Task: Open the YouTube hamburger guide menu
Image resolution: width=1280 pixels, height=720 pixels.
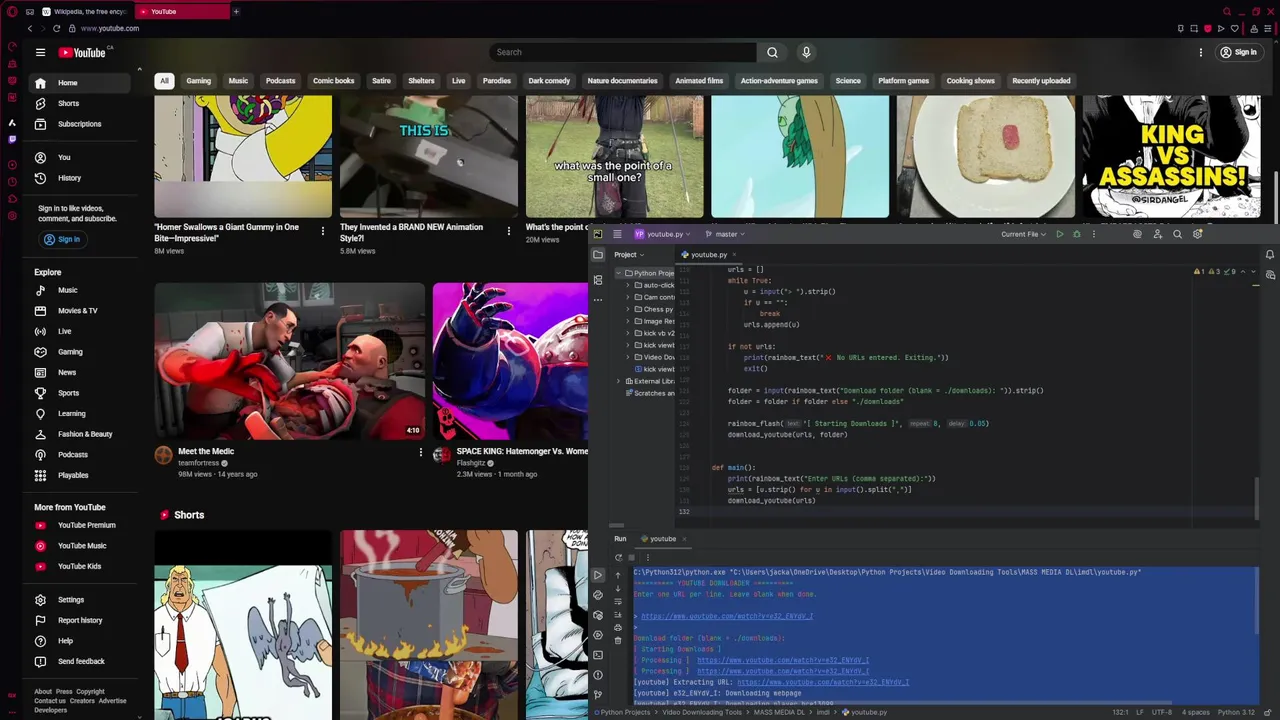Action: (40, 52)
